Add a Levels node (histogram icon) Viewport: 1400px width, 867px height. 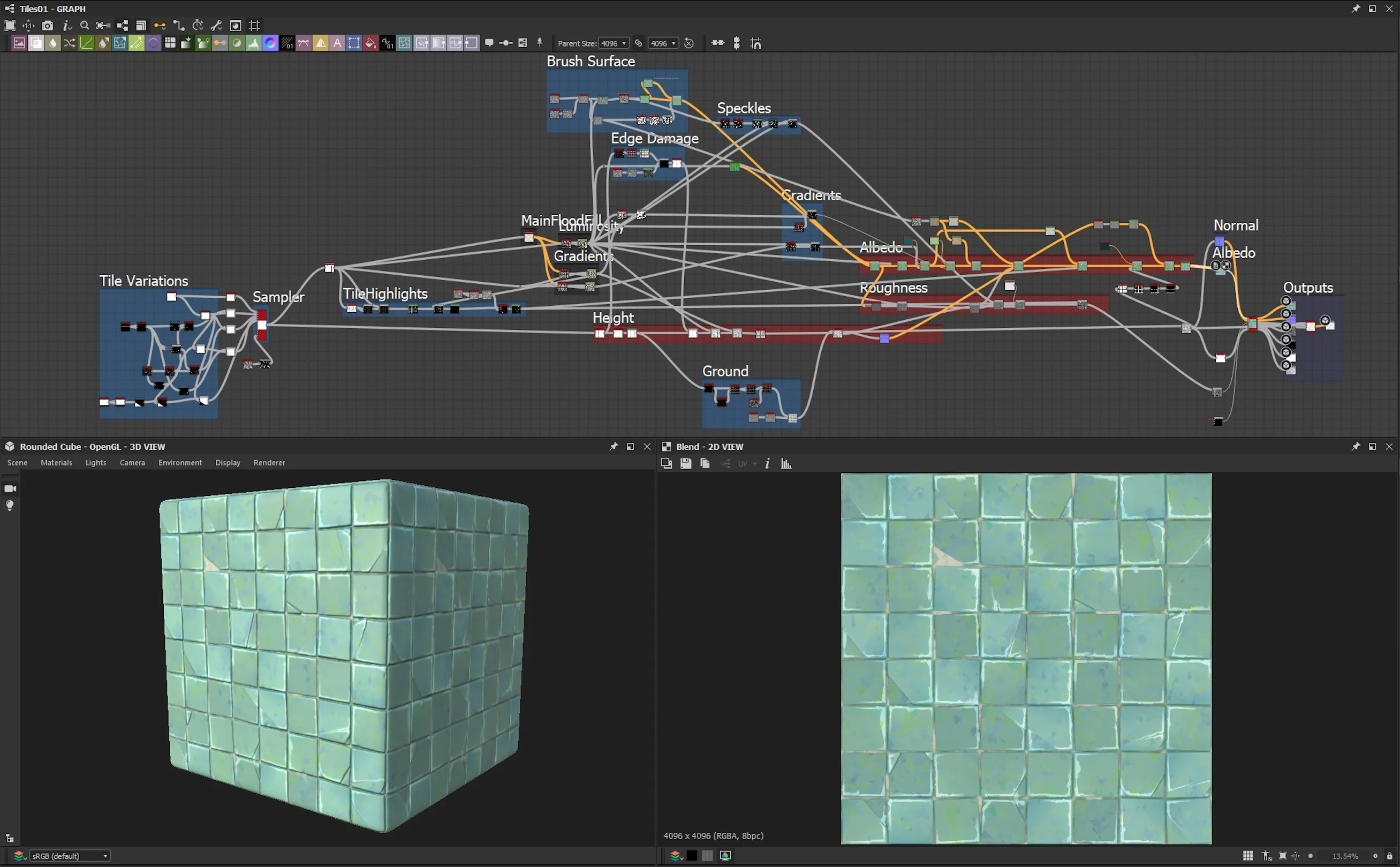[x=253, y=43]
